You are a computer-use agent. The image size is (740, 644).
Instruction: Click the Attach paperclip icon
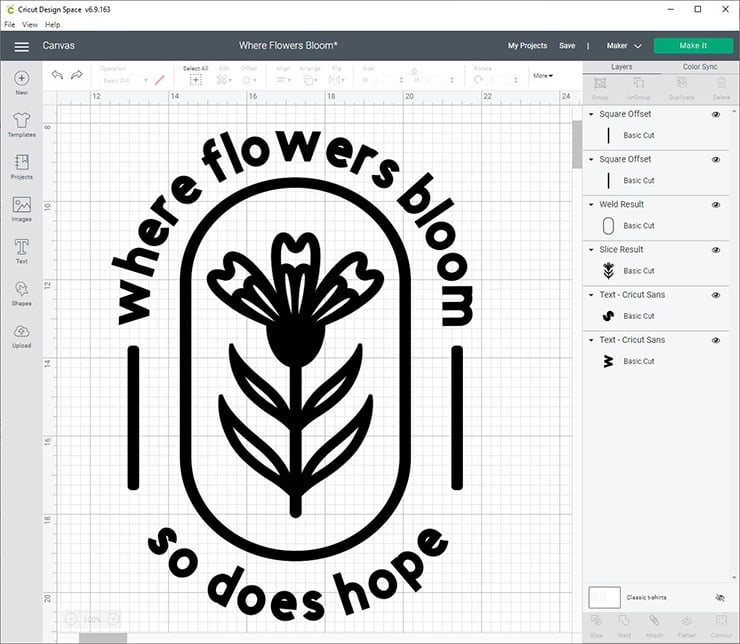point(654,620)
